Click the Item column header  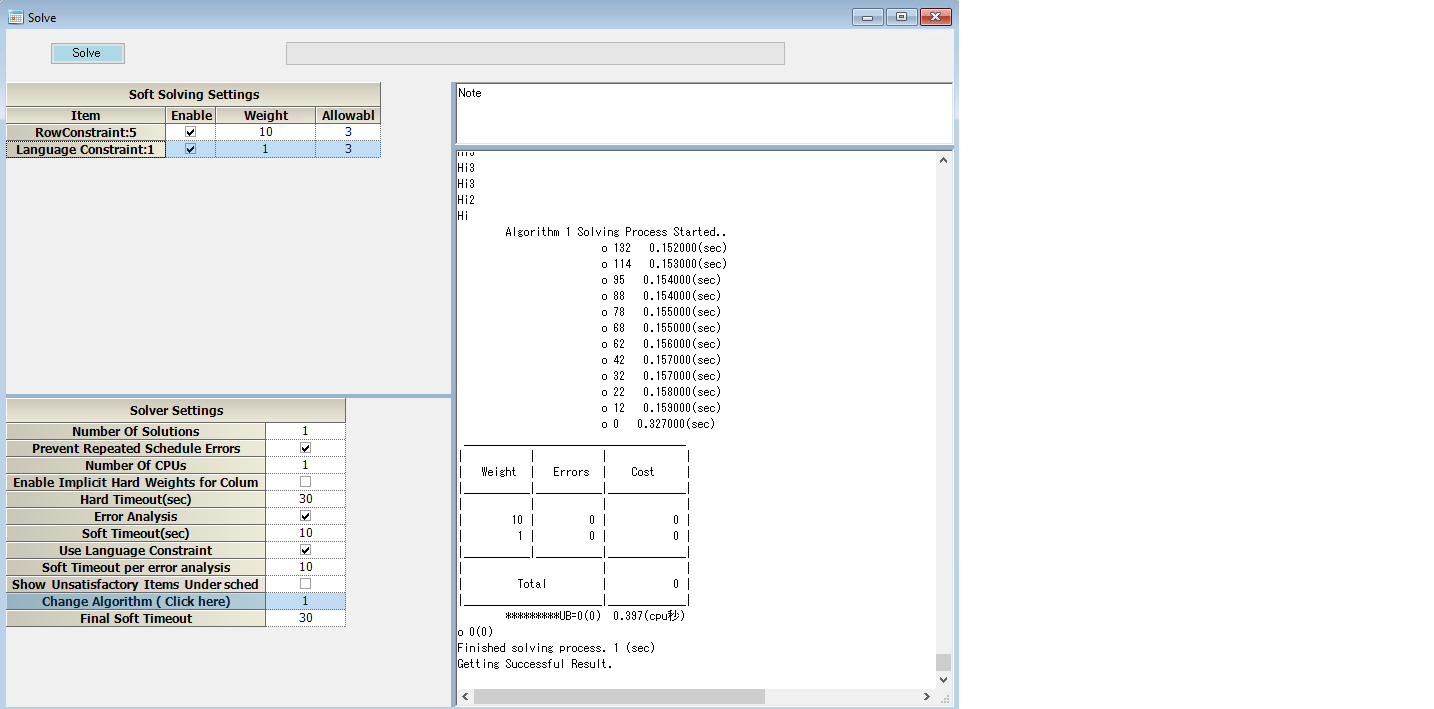click(86, 116)
